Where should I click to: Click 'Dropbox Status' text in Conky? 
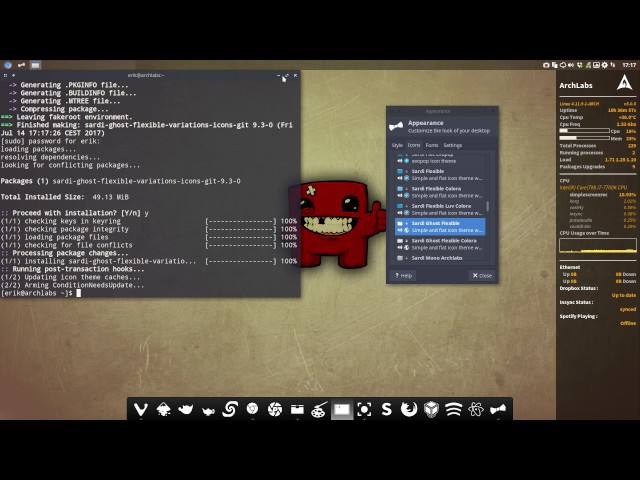(x=579, y=288)
